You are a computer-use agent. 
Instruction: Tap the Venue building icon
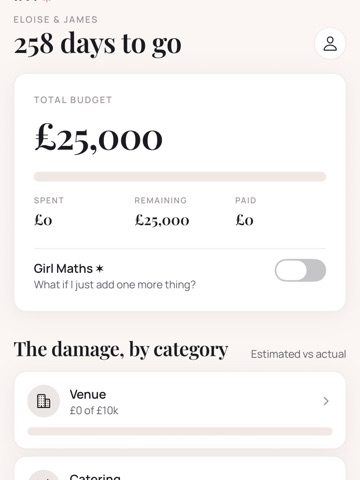click(x=44, y=401)
